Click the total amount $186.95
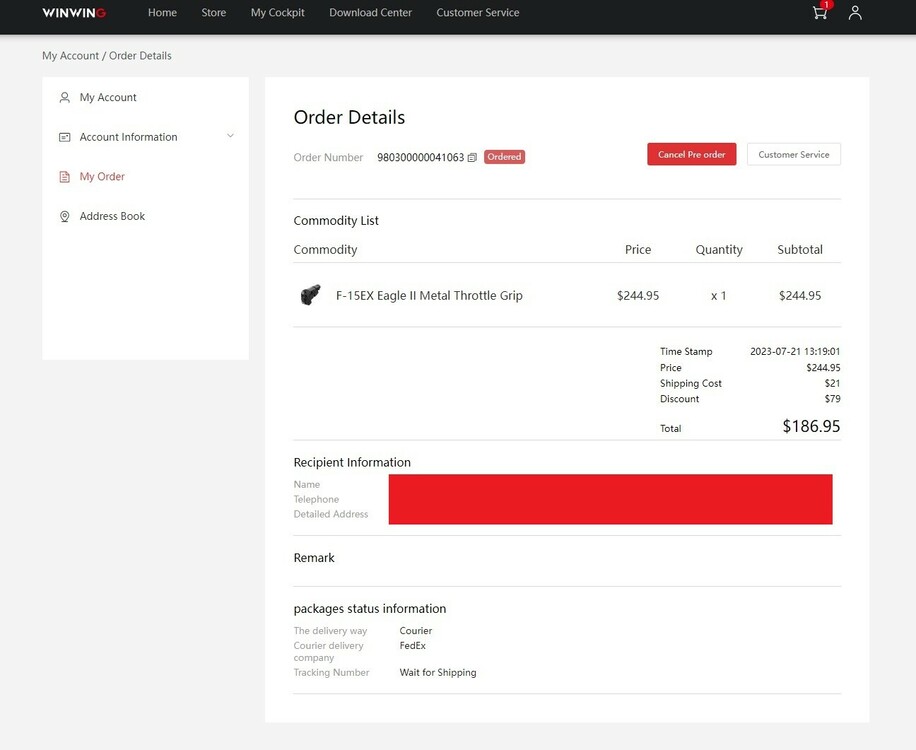Viewport: 916px width, 750px height. pos(811,426)
